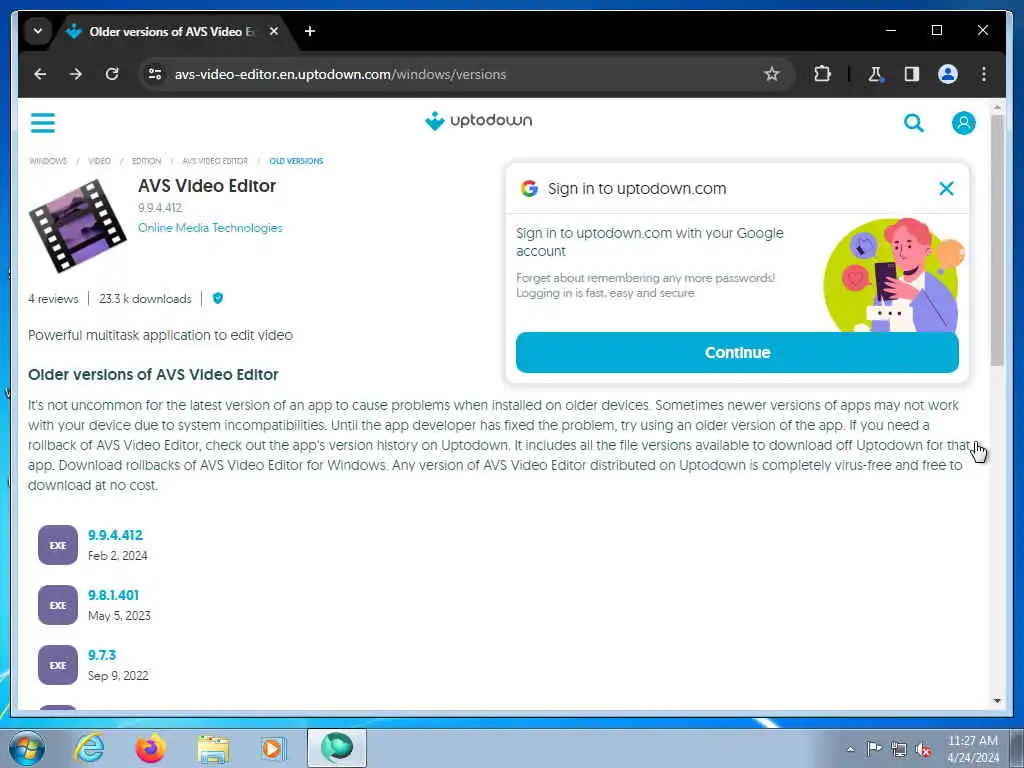
Task: Open the AVS VIDEO EDITOR breadcrumb
Action: pos(215,161)
